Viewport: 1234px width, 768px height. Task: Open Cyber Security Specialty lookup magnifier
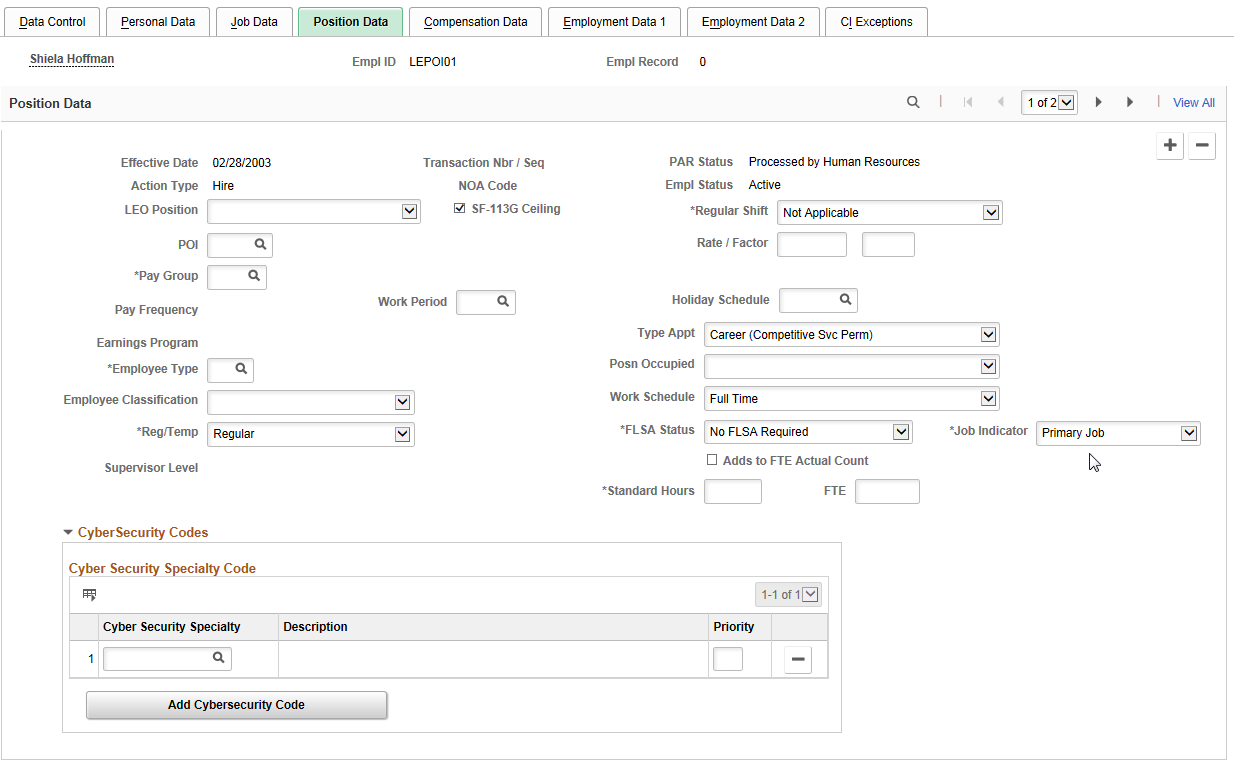click(218, 658)
